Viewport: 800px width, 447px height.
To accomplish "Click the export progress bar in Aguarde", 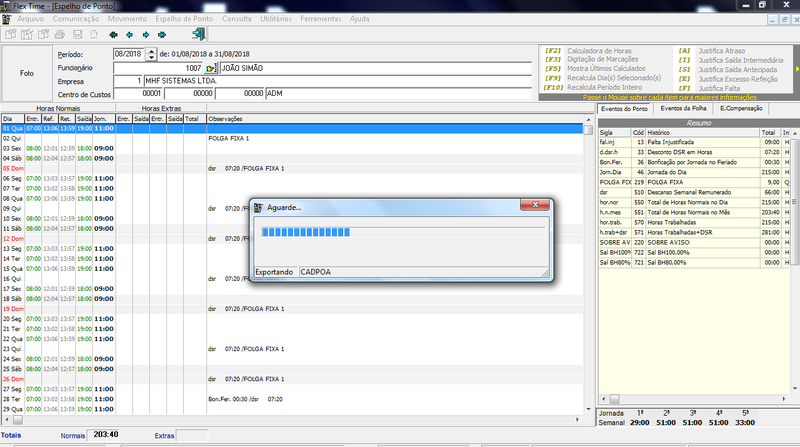I will (x=403, y=232).
